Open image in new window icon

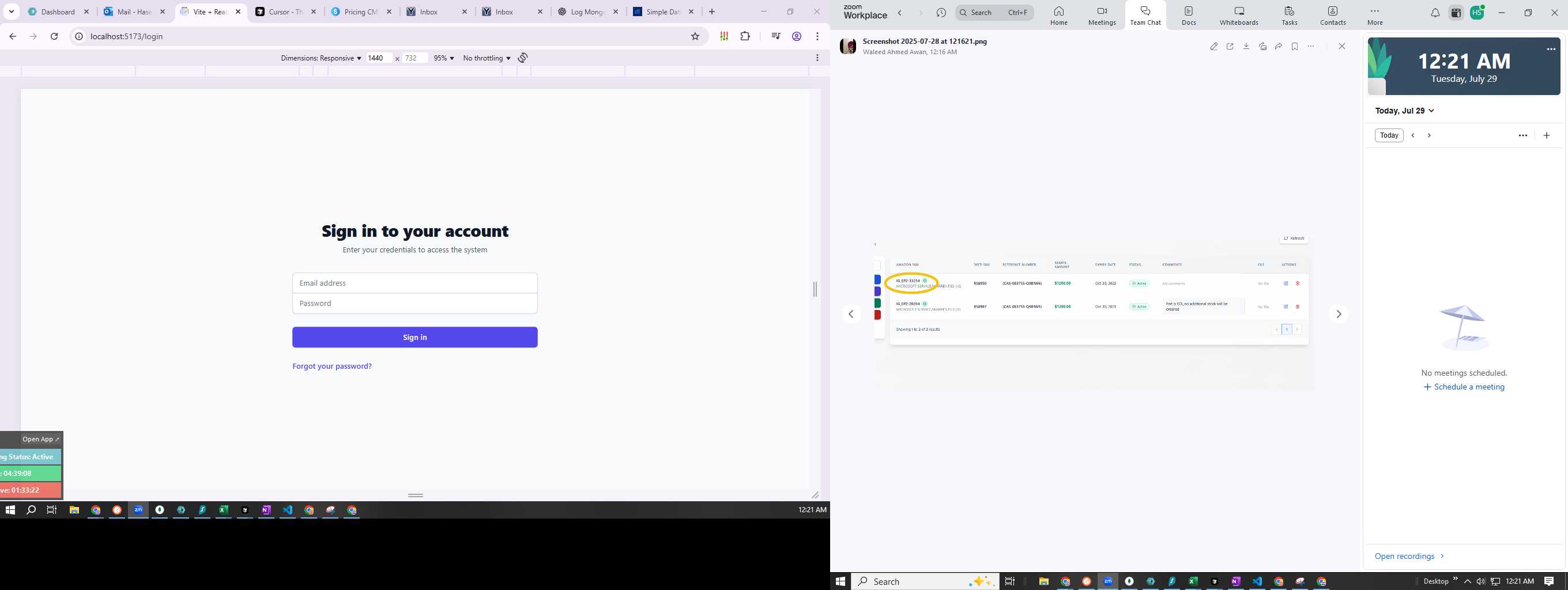tap(1230, 46)
